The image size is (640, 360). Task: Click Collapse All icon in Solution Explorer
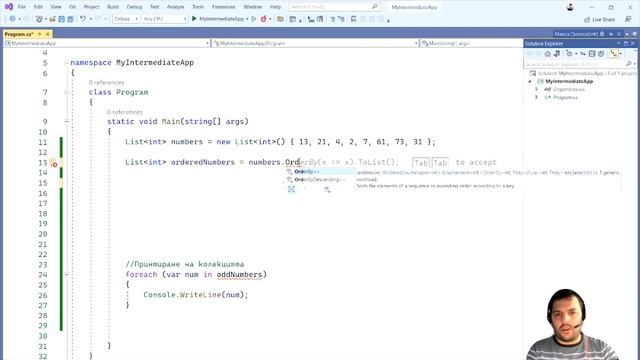pyautogui.click(x=592, y=54)
